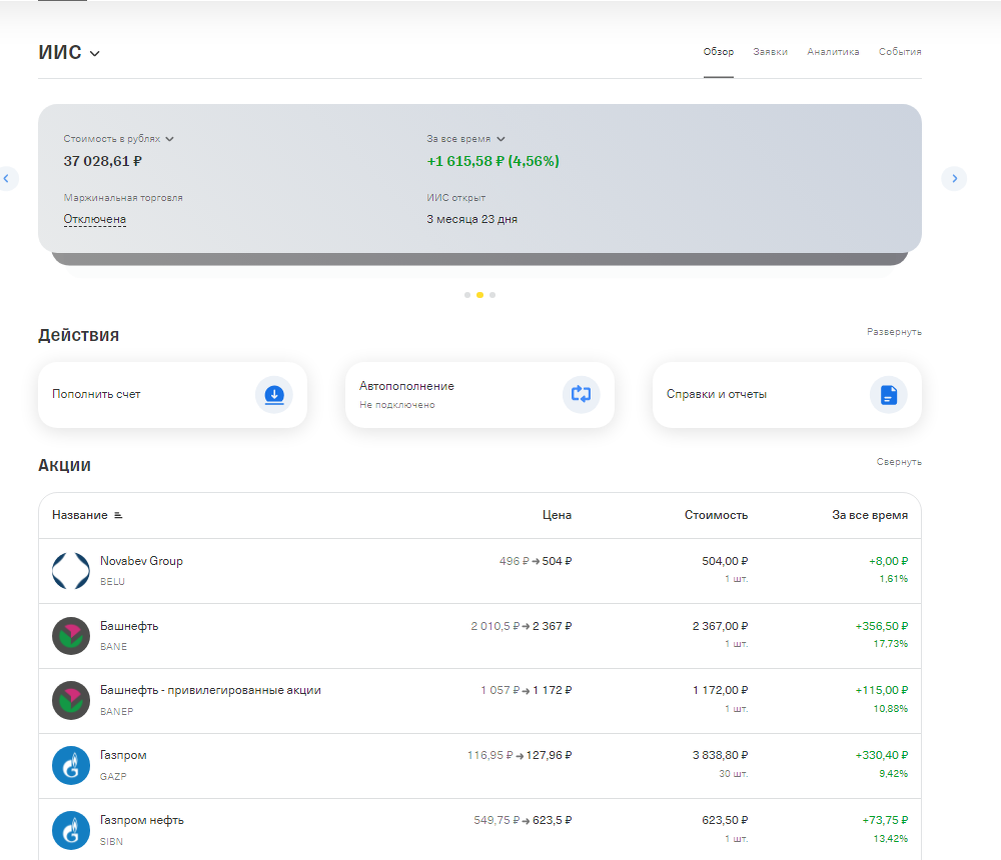Screen dimensions: 1001x860
Task: Click the За все время table column header
Action: point(869,515)
